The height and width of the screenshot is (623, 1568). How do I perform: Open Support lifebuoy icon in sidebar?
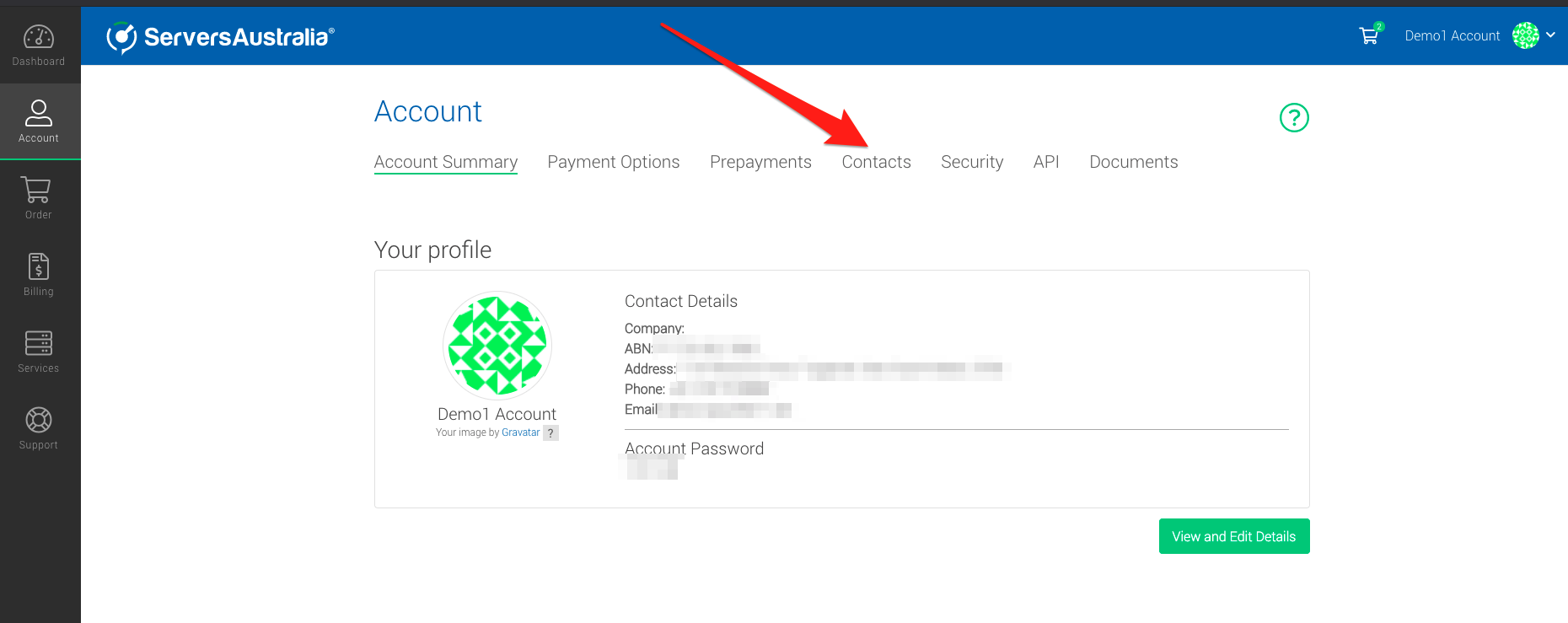39,421
